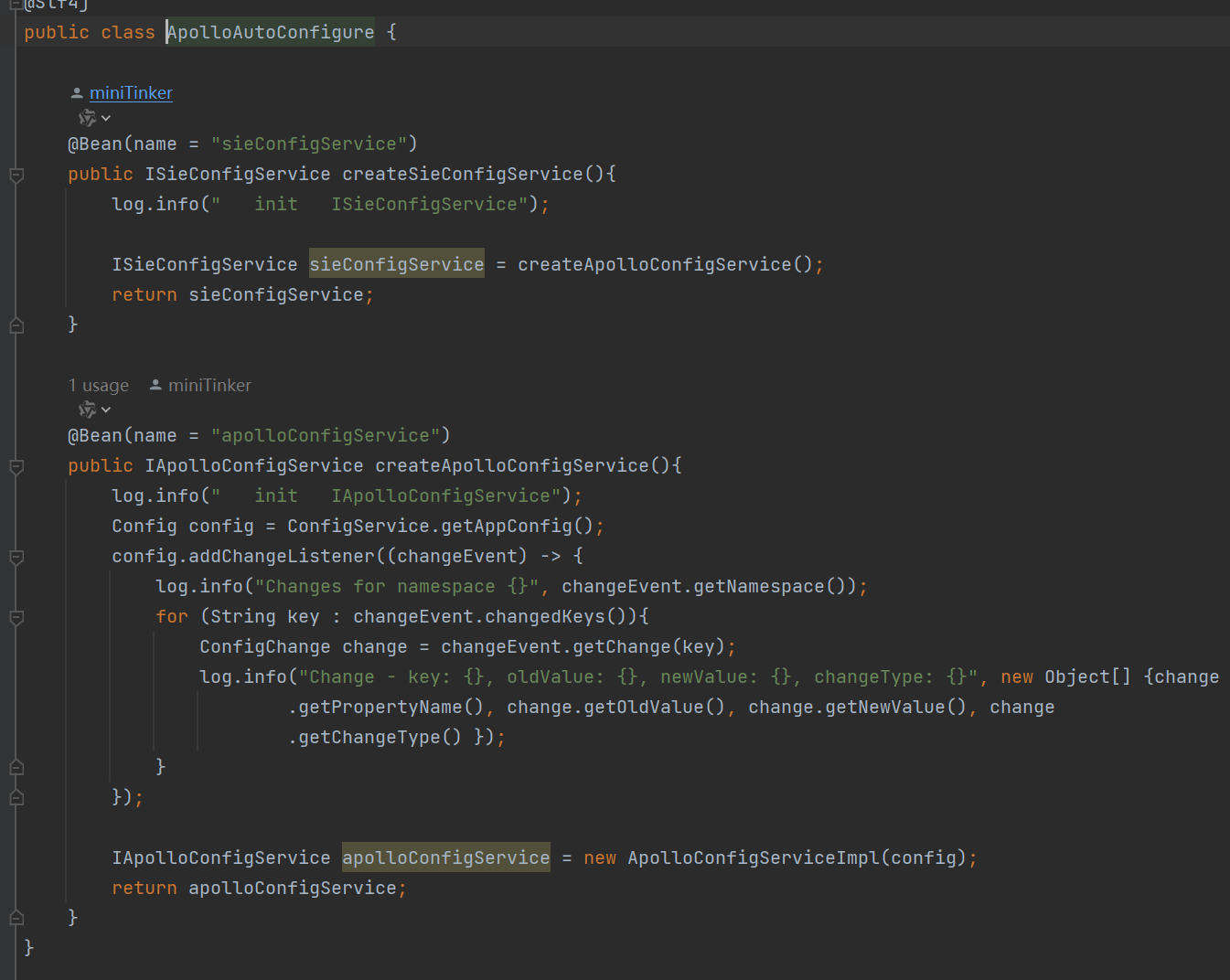1230x980 pixels.
Task: Click 'Object[]' in the new Object array expression
Action: (1088, 676)
